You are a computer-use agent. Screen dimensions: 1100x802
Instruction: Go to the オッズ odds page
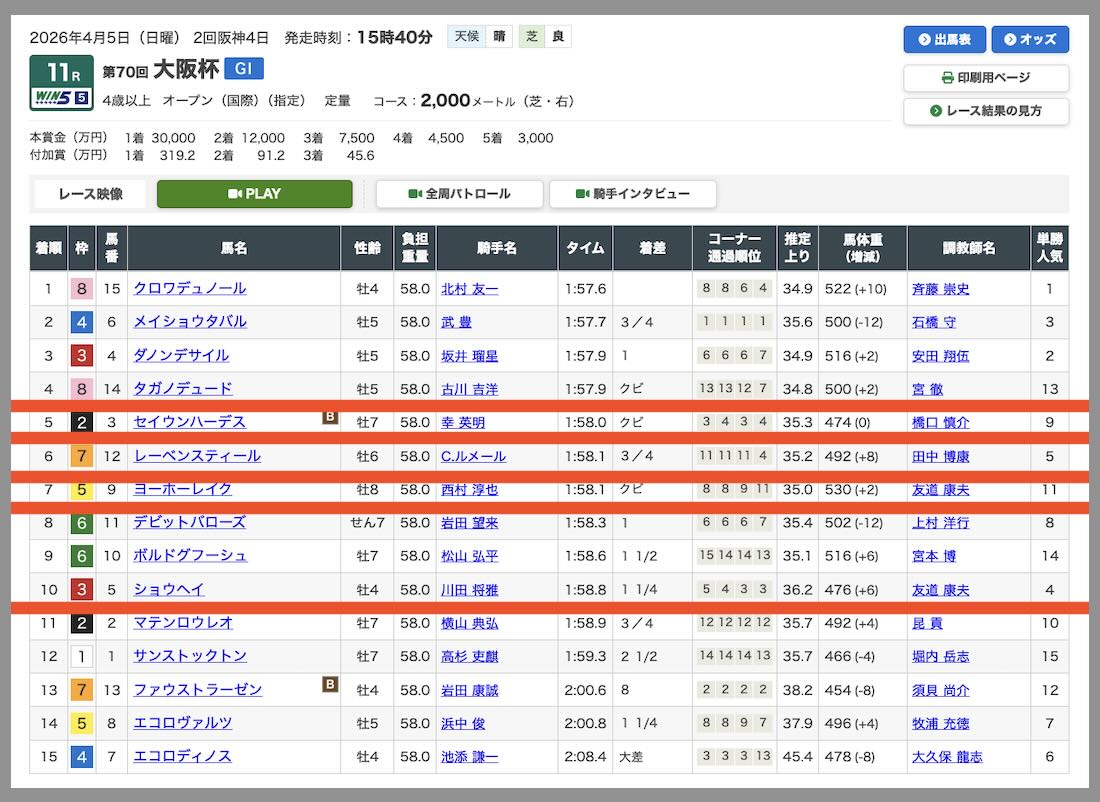(x=1030, y=40)
